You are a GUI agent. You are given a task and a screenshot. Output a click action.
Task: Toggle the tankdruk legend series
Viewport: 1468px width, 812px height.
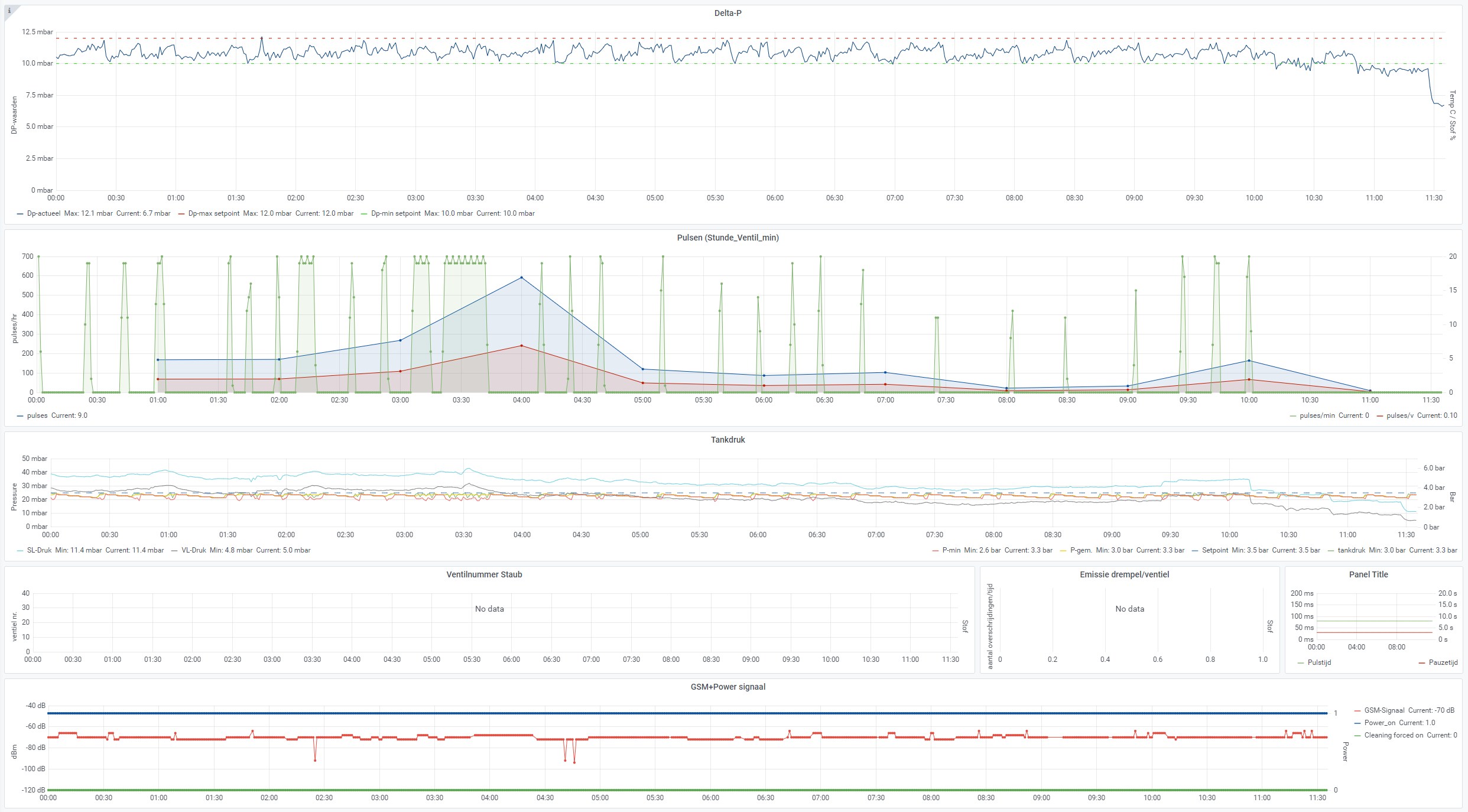pos(1351,550)
